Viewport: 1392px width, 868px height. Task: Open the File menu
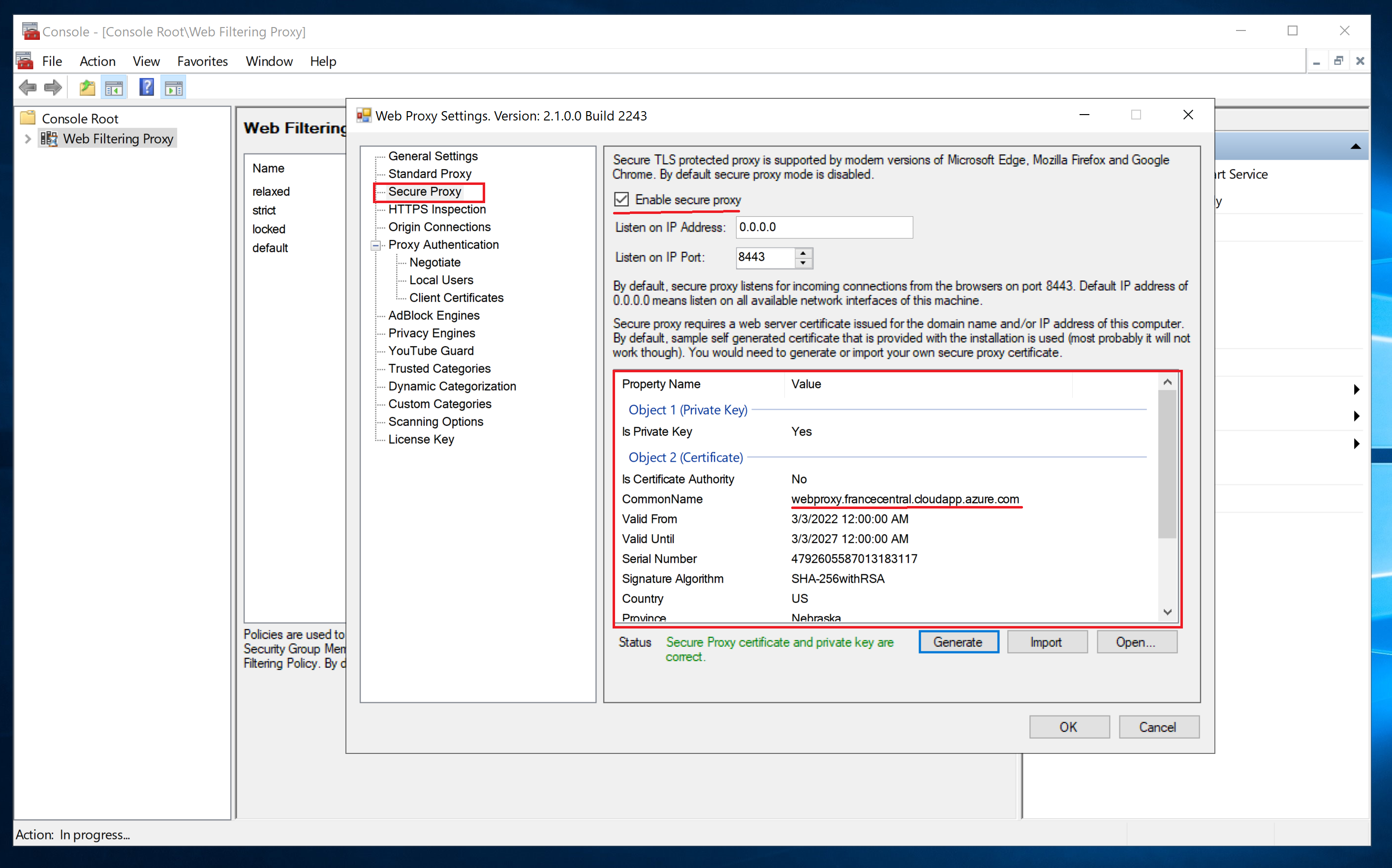click(52, 61)
